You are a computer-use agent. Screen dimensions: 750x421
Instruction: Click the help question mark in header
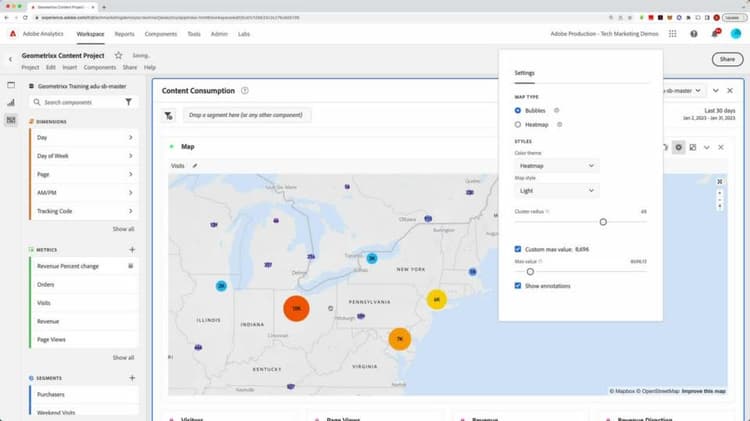[694, 33]
